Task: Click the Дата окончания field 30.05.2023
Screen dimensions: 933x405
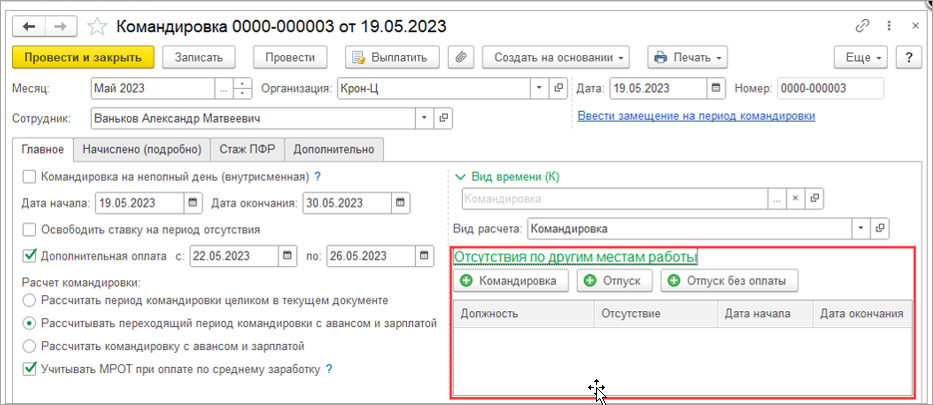Action: pyautogui.click(x=347, y=202)
